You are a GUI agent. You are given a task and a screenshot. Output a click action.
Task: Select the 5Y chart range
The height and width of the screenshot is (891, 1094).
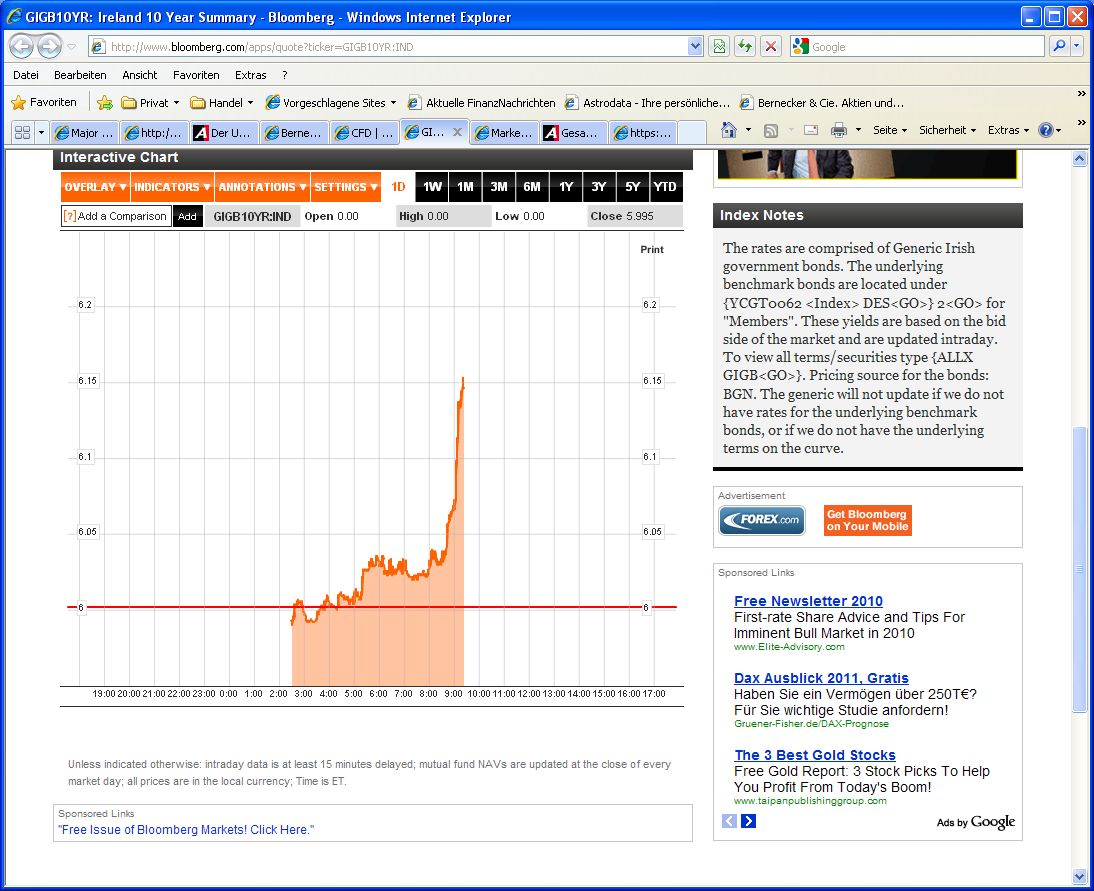(633, 187)
